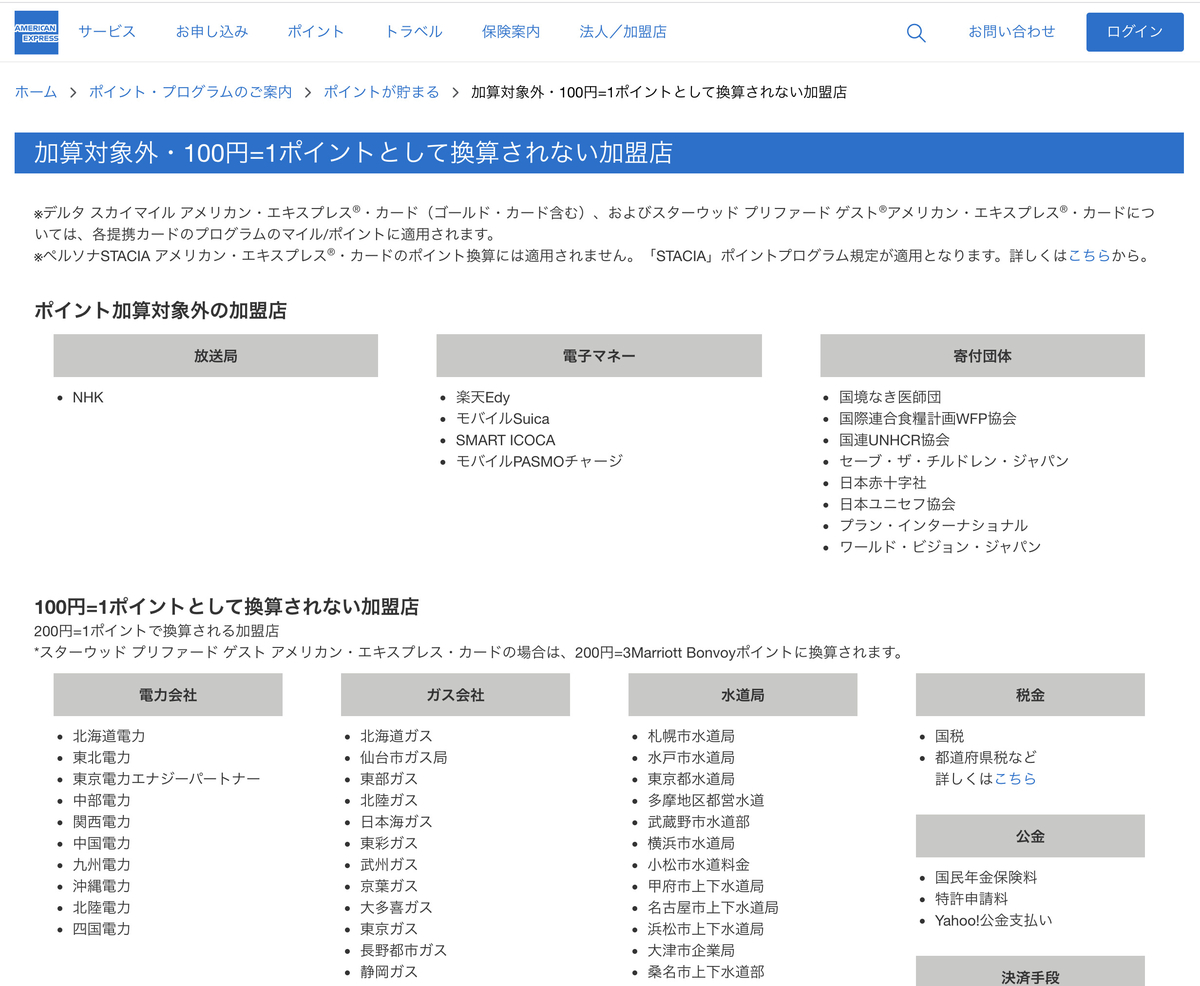Click the 100円=1ポイントとして換算されない加盟店 subheading
The height and width of the screenshot is (986, 1200).
pos(226,607)
